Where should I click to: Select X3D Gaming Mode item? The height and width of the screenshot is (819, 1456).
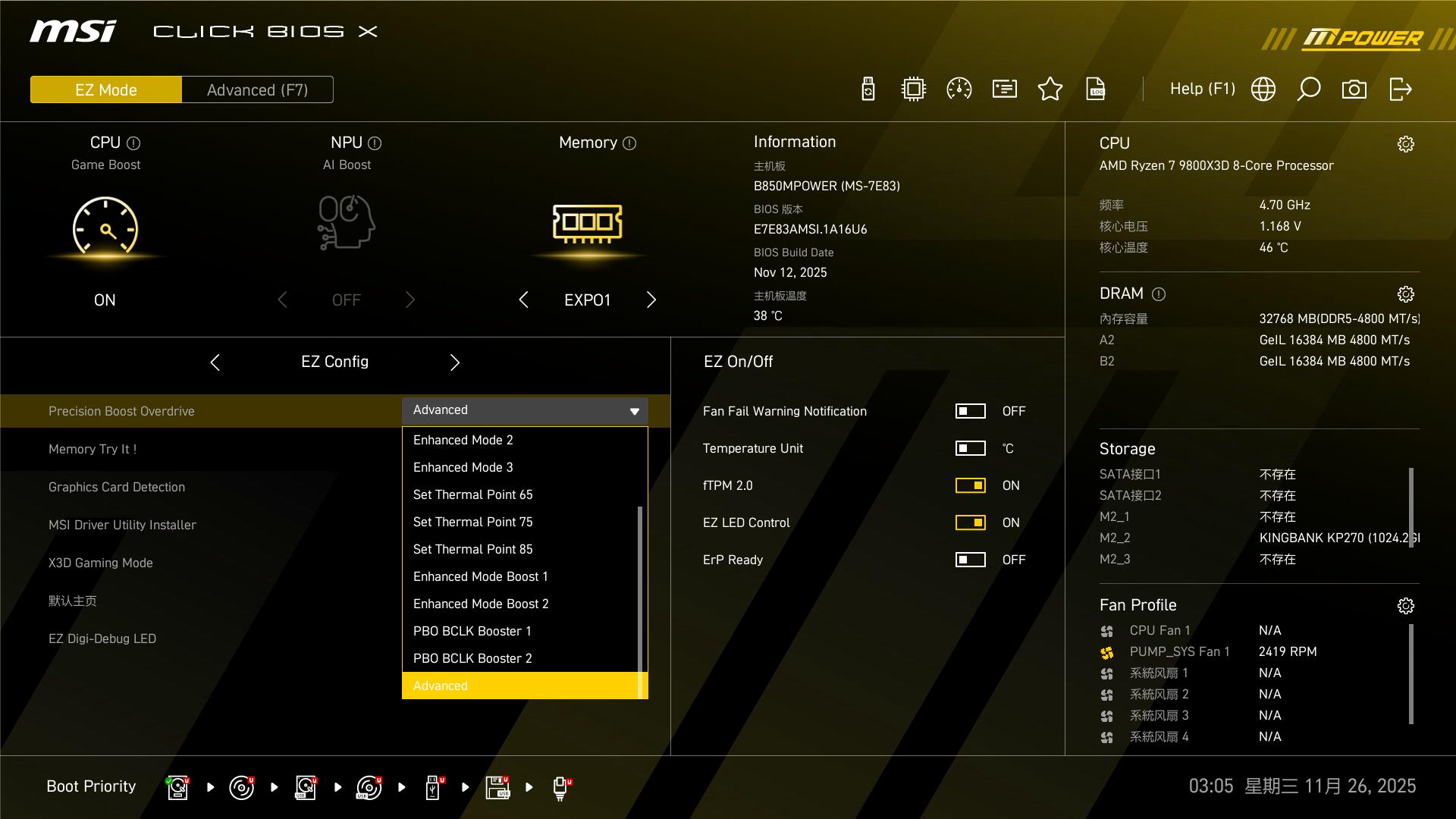tap(101, 563)
